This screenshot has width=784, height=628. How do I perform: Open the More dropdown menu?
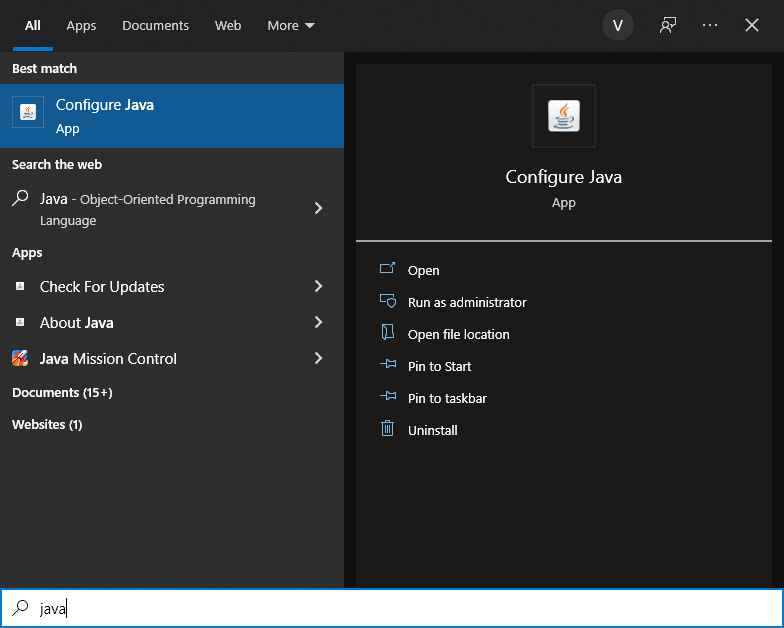click(x=290, y=26)
